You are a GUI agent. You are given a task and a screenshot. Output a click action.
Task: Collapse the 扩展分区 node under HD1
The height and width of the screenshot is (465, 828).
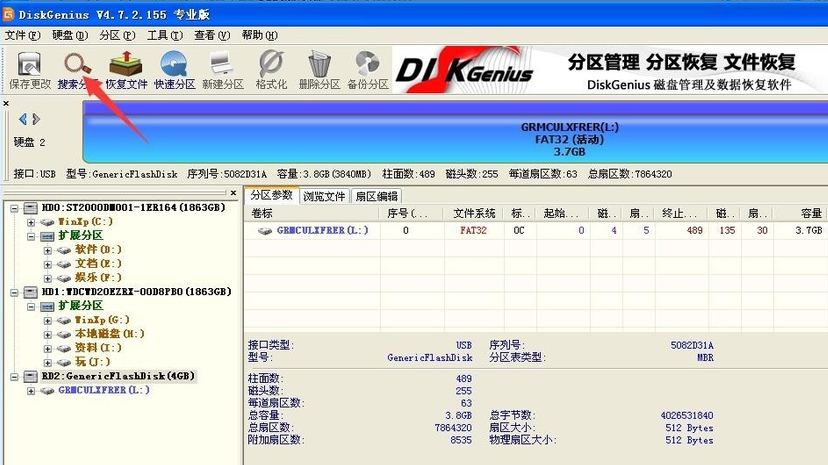(31, 306)
